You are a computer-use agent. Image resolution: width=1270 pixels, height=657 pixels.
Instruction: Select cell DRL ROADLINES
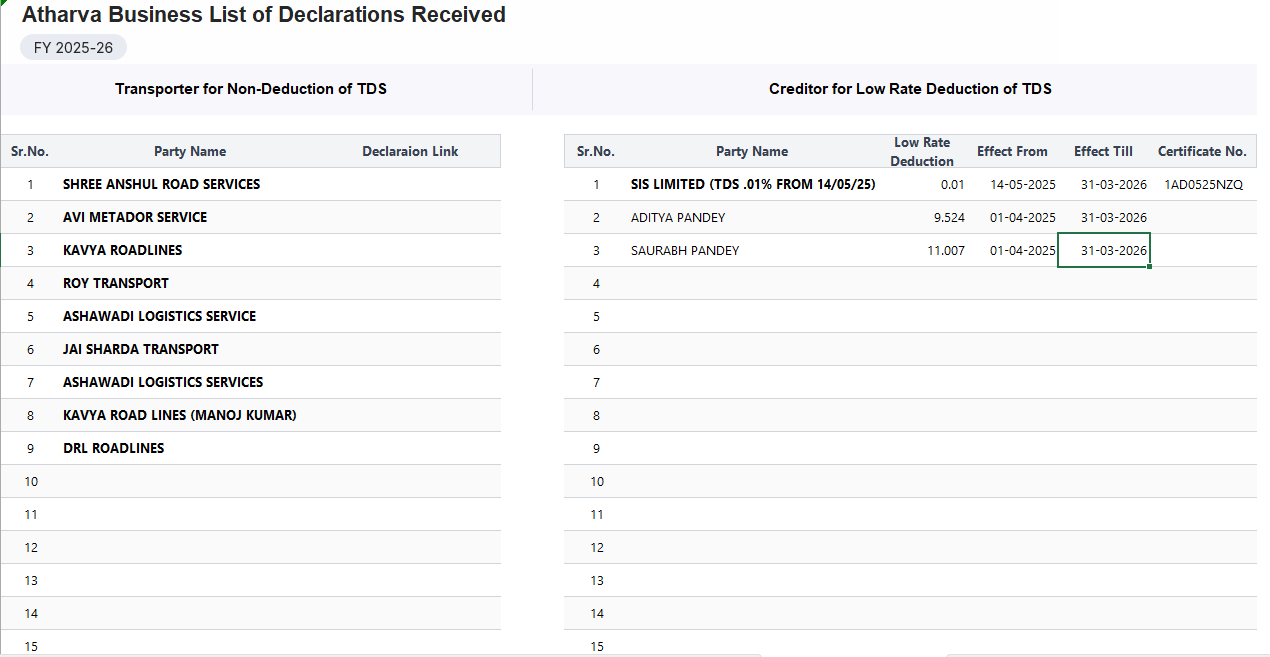pos(113,448)
